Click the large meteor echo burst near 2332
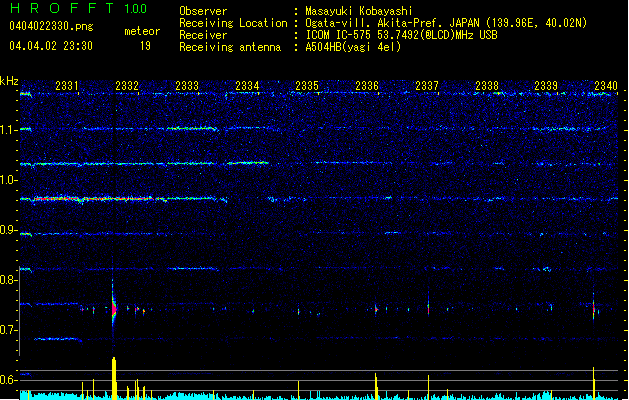The width and height of the screenshot is (629, 400). coord(114,309)
